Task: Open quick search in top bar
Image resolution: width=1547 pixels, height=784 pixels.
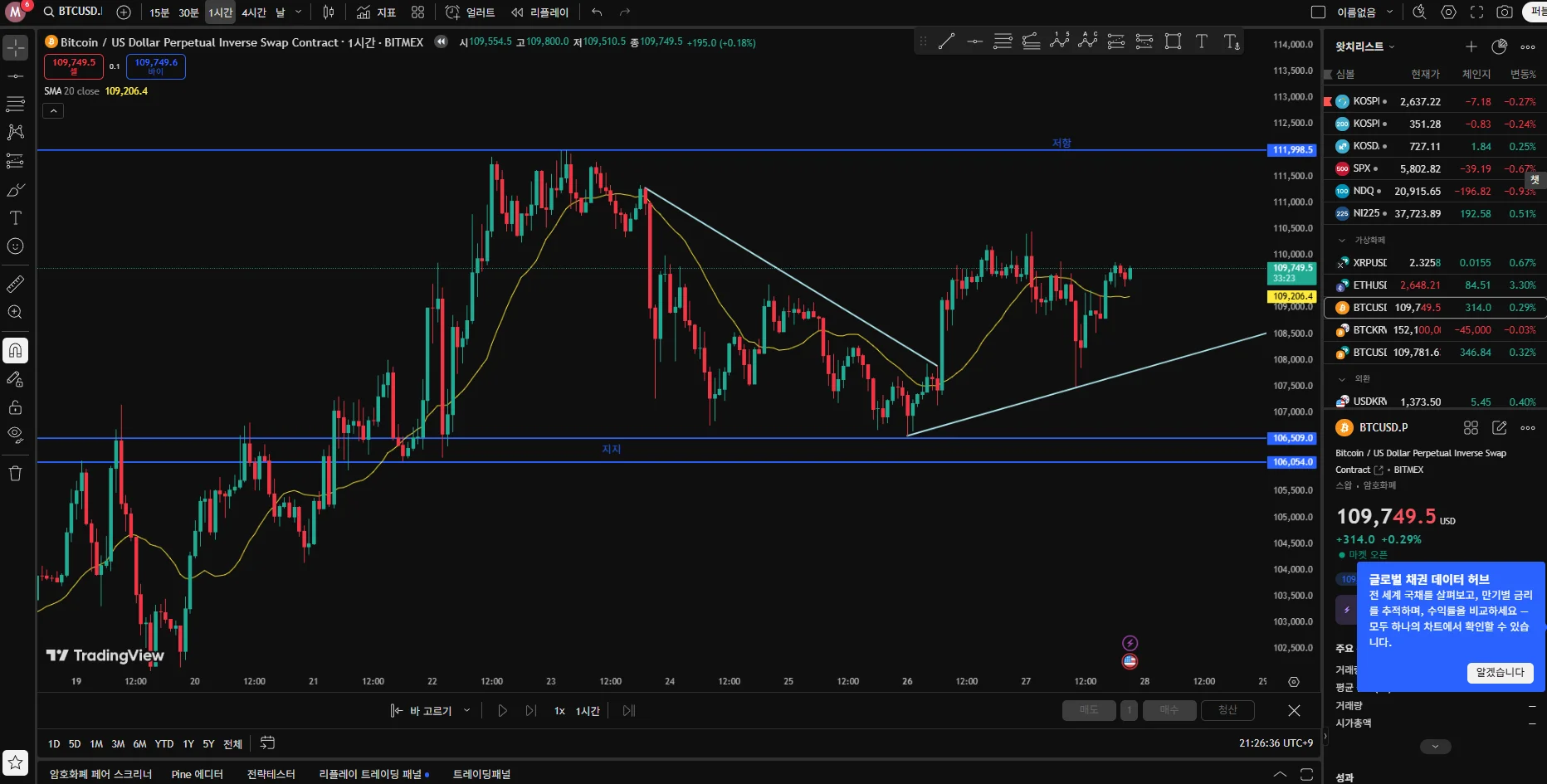Action: coord(1419,12)
